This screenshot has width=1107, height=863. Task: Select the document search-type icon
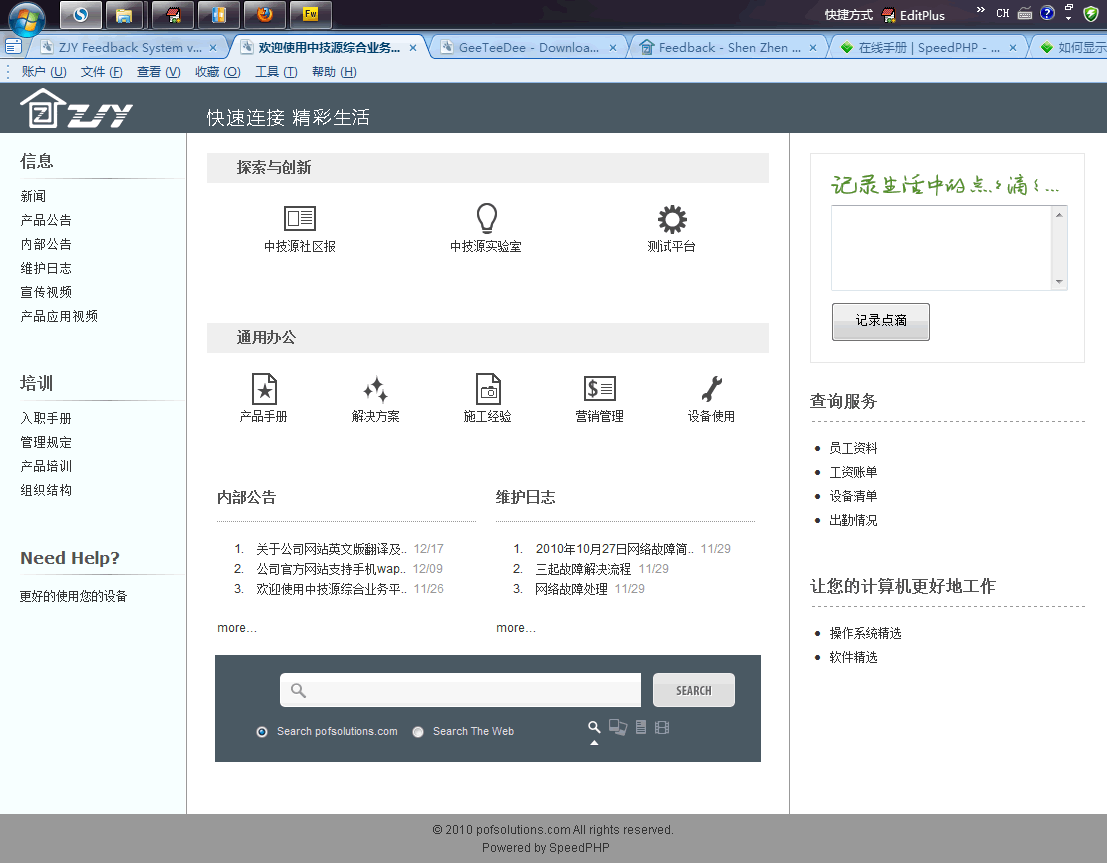[x=640, y=727]
